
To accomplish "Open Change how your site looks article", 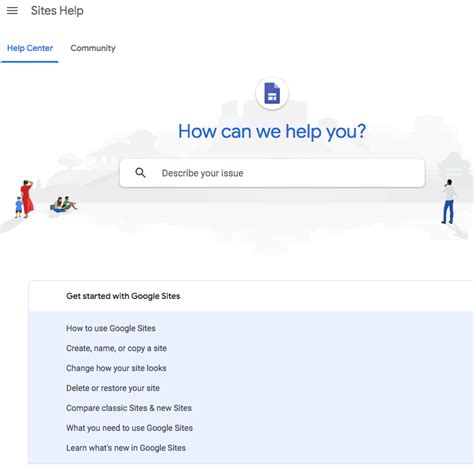I will point(116,368).
